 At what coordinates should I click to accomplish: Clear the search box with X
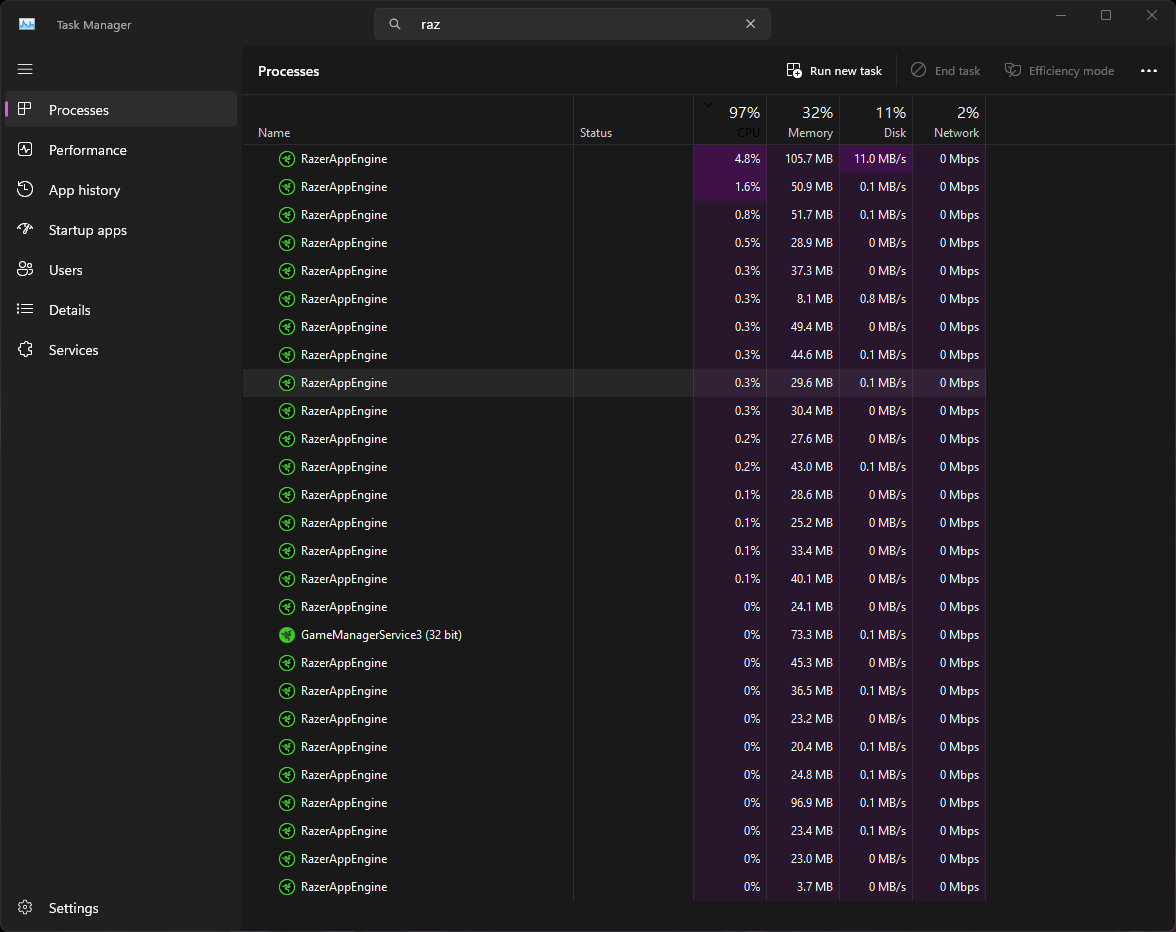point(750,24)
